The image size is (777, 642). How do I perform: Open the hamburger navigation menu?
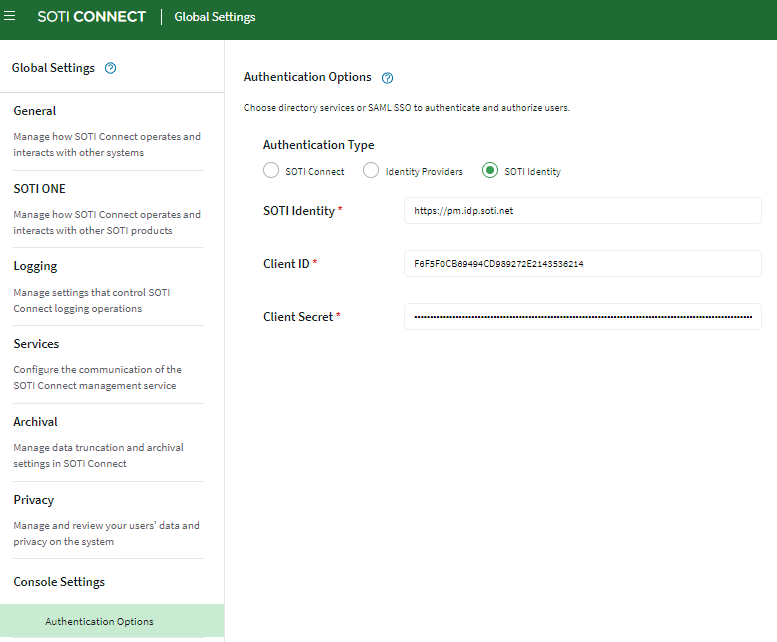[x=9, y=16]
